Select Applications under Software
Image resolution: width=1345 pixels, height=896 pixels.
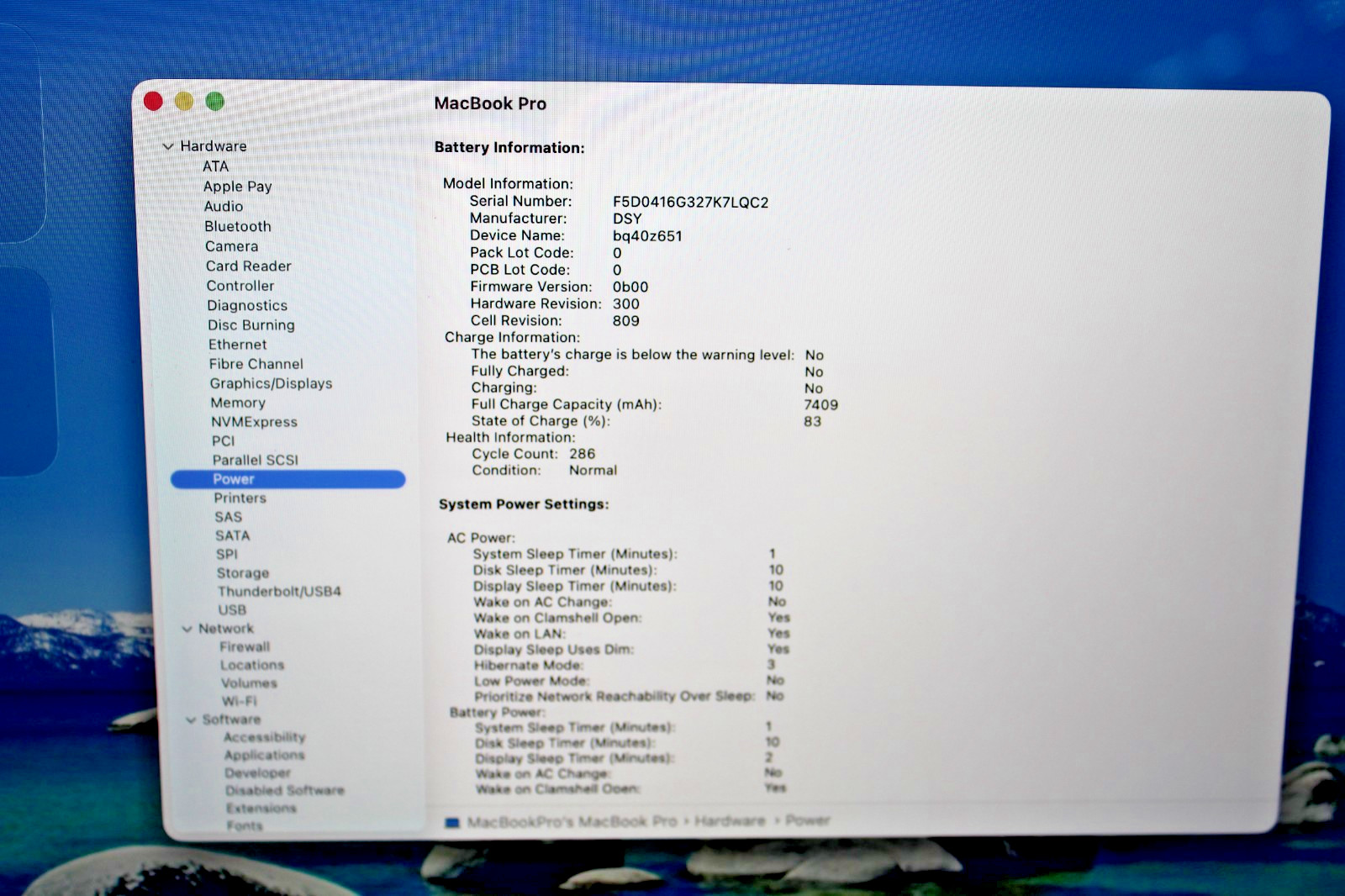[x=265, y=755]
